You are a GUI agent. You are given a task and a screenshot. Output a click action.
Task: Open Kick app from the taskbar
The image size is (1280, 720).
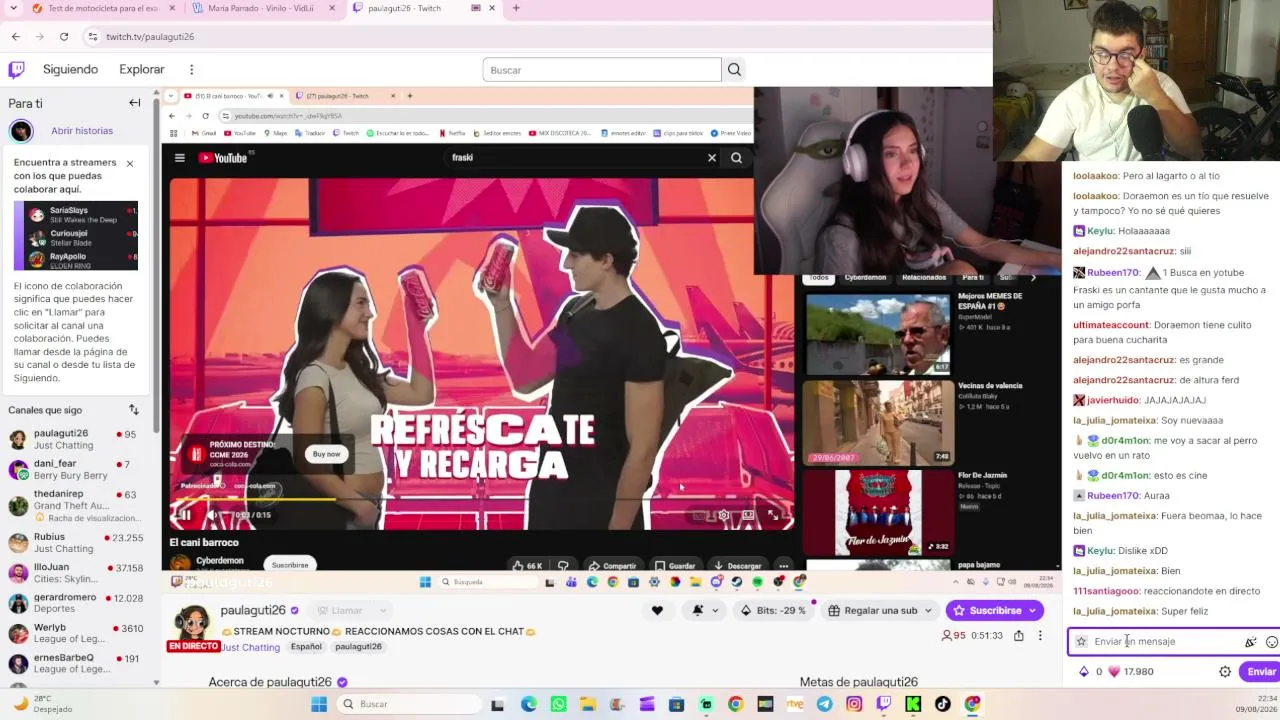tap(913, 704)
